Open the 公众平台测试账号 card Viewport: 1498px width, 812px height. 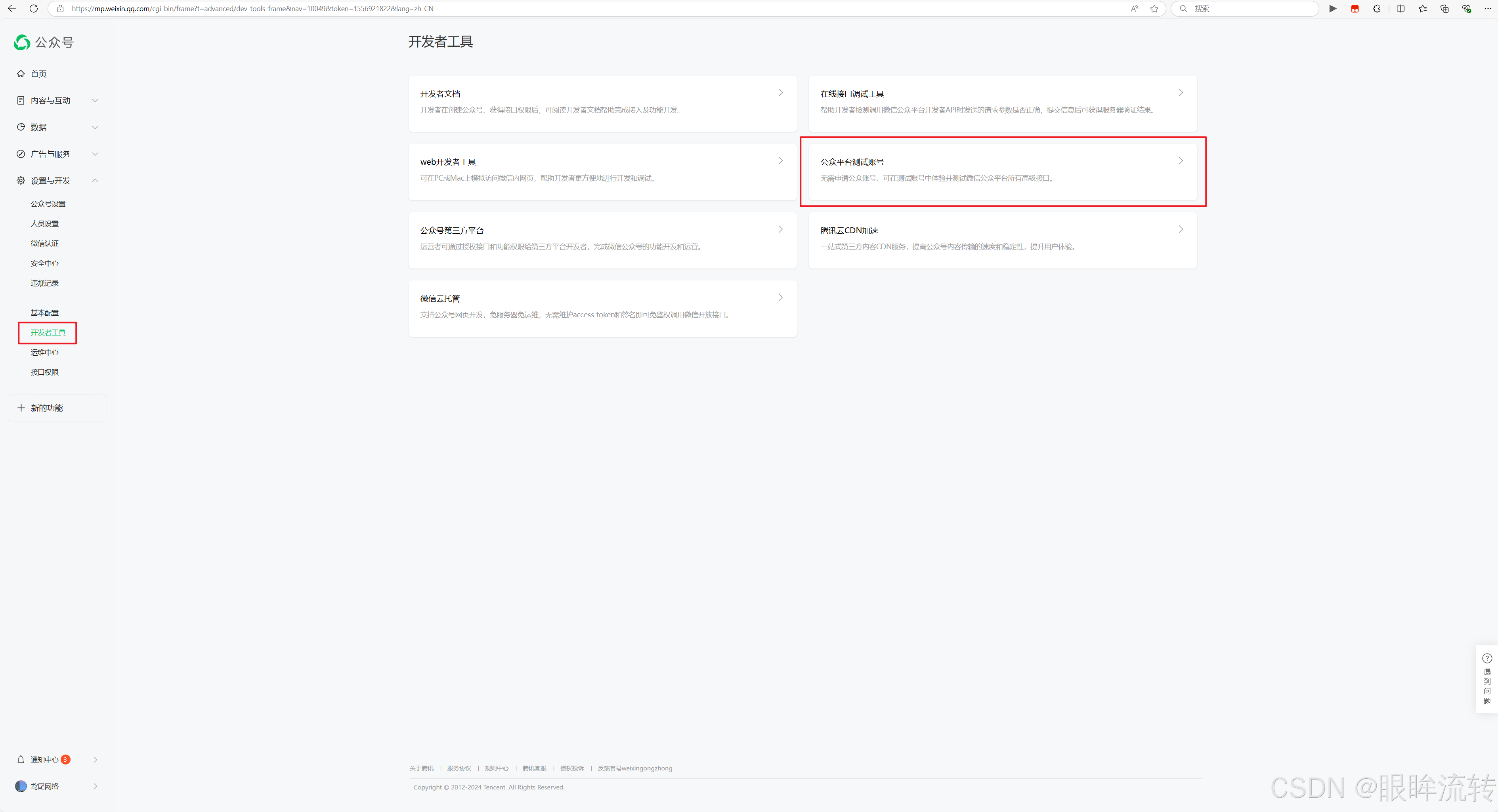click(1002, 171)
